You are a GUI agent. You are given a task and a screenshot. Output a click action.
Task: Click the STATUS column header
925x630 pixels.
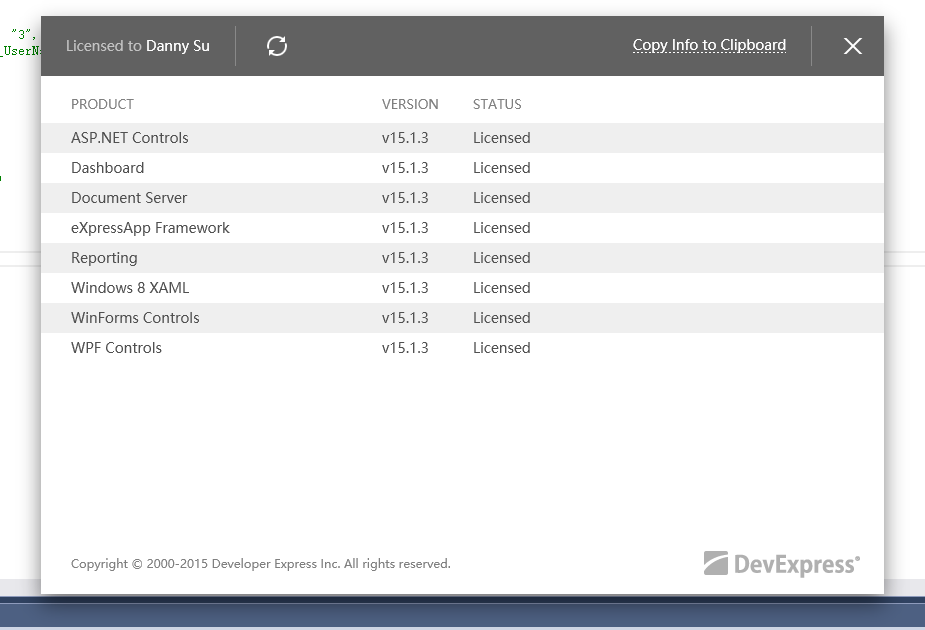pyautogui.click(x=497, y=104)
